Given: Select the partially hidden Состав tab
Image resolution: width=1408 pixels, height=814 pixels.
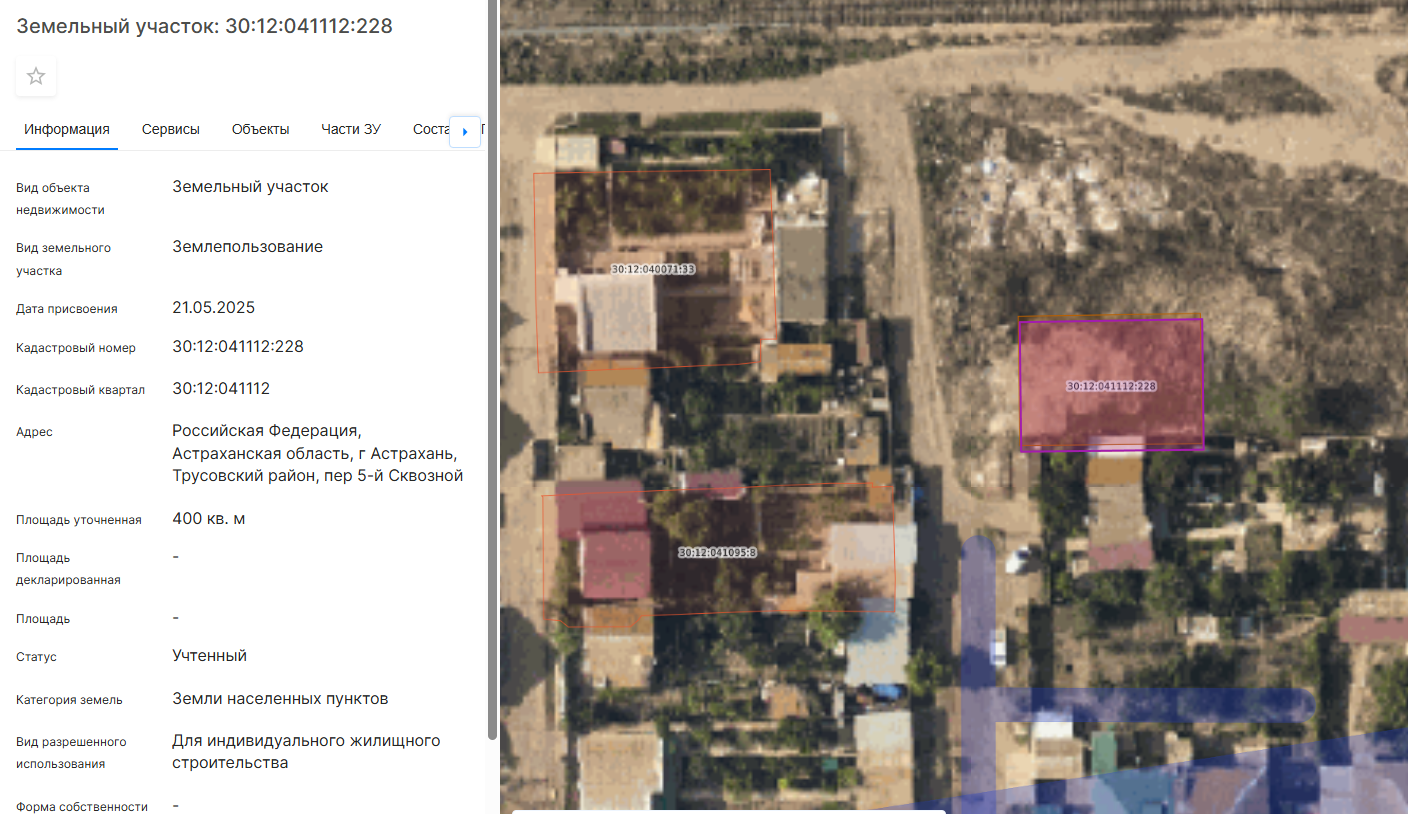Looking at the screenshot, I should click(430, 129).
